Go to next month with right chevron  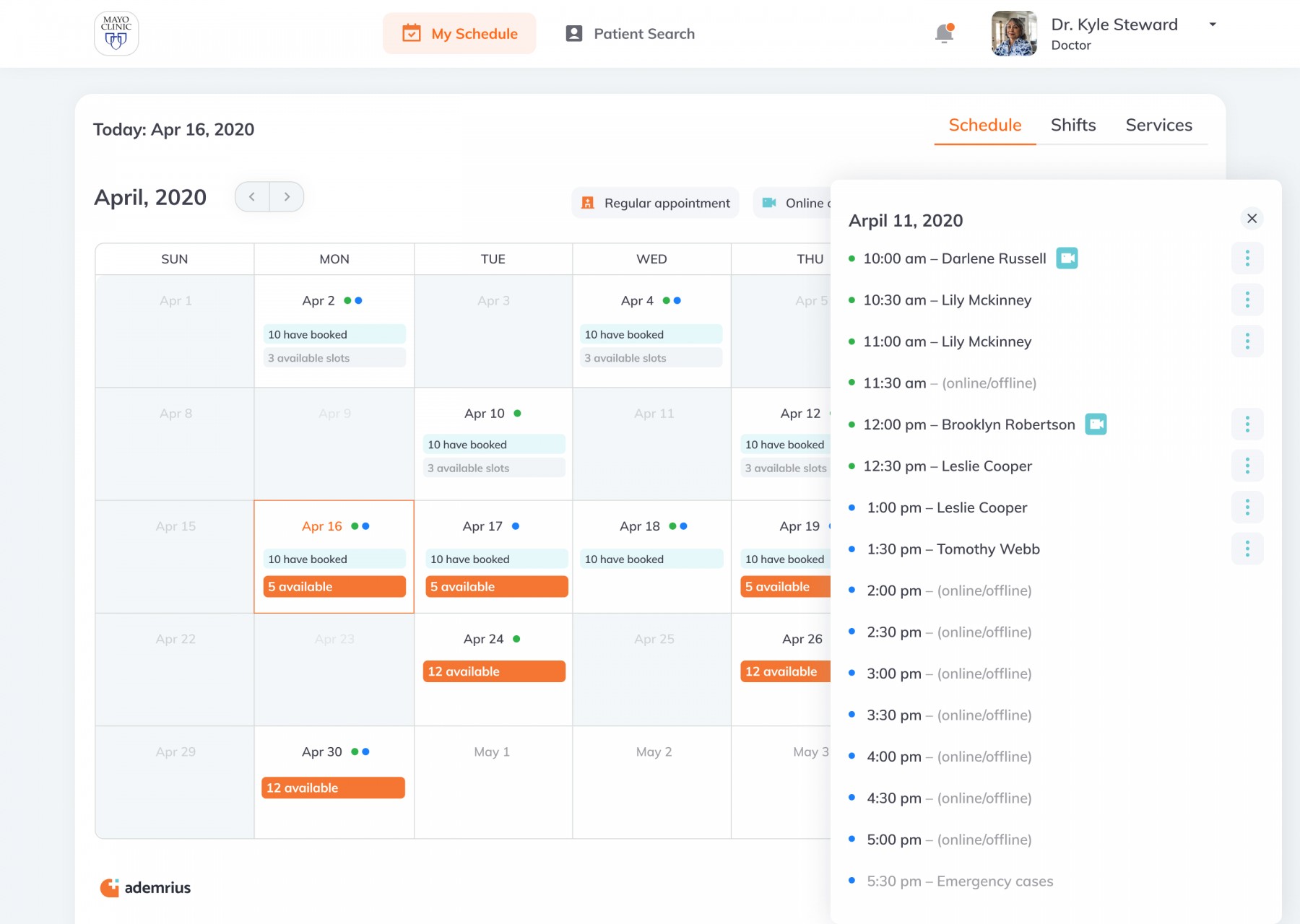click(287, 197)
